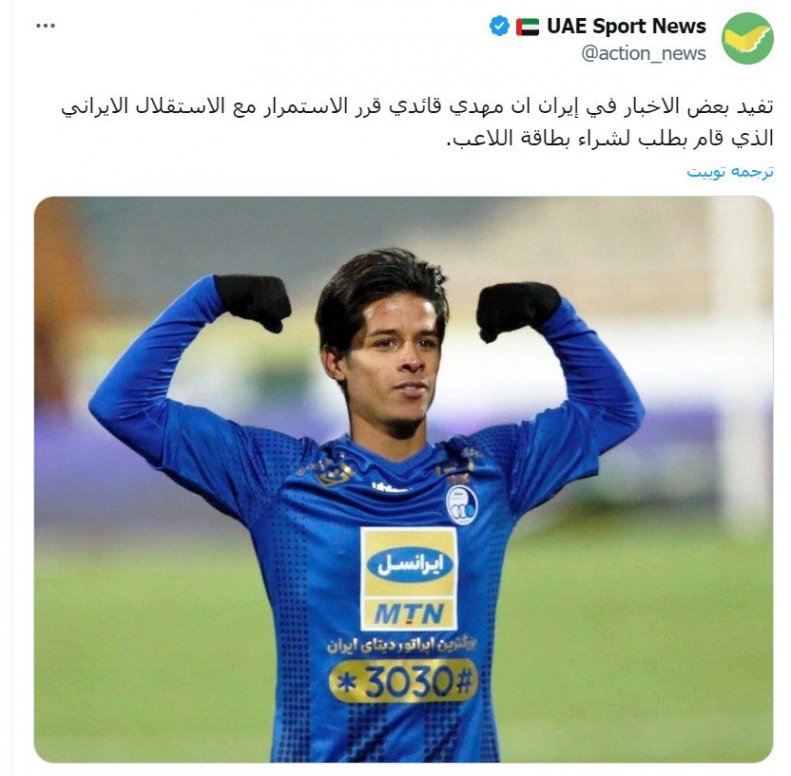Click the Irancell oval logo on the jersey
This screenshot has width=791, height=776.
(x=410, y=564)
